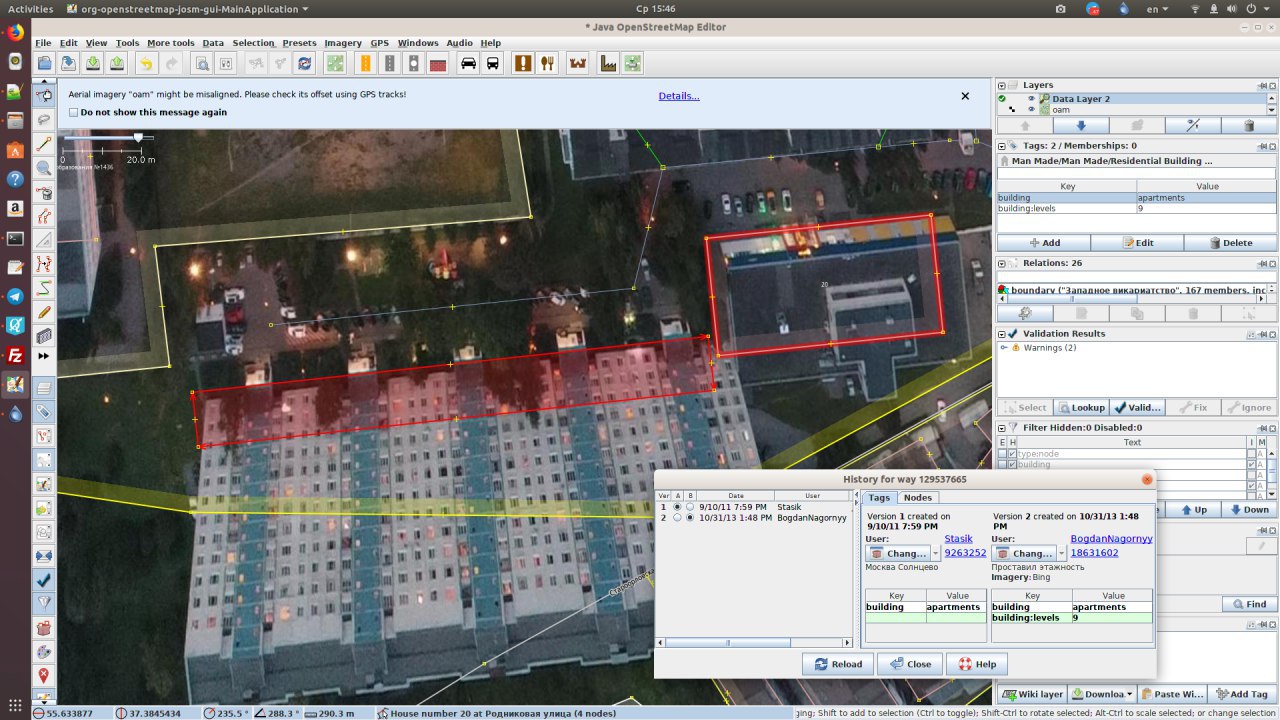1280x720 pixels.
Task: Click the synchronize/refresh toolbar icon
Action: 304,63
